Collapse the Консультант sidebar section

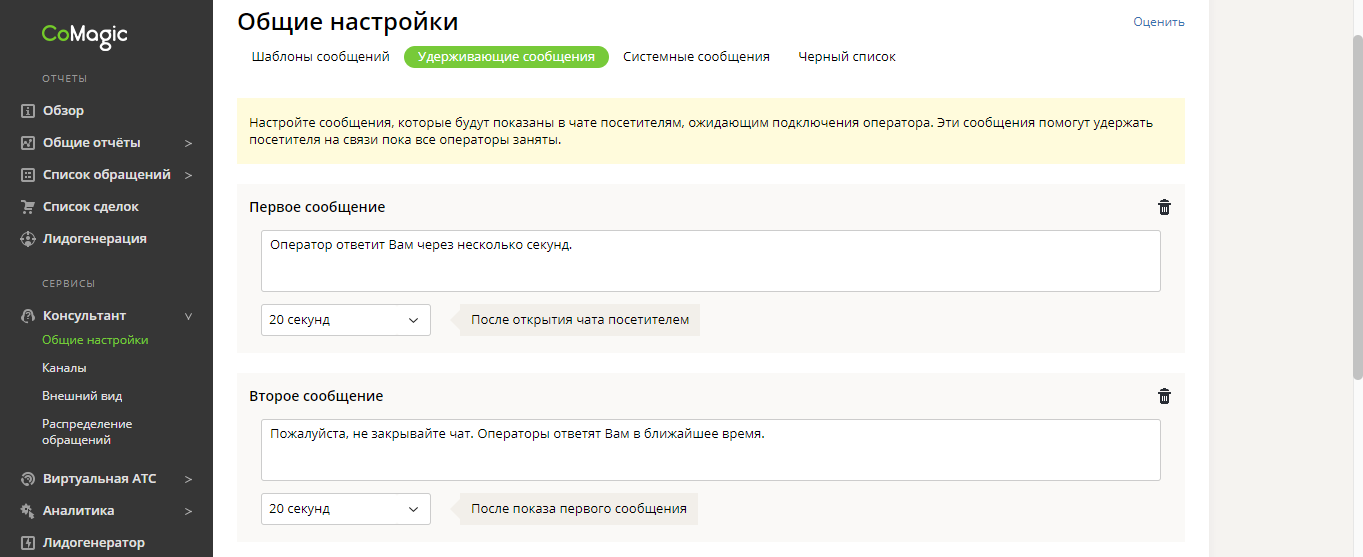[188, 316]
